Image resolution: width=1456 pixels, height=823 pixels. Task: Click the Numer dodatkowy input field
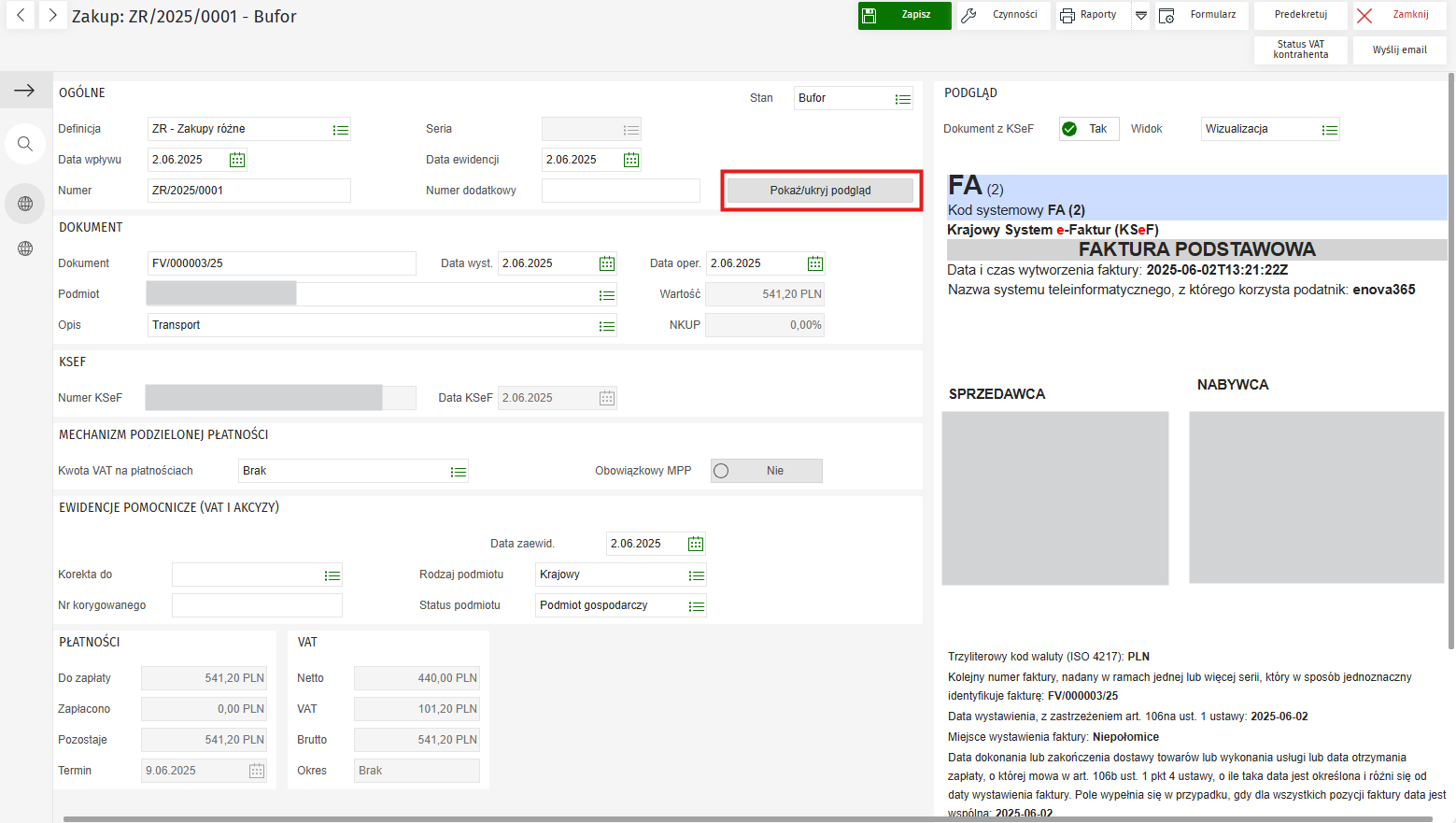(x=620, y=191)
